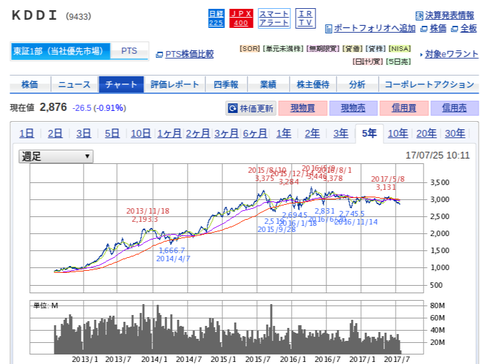This screenshot has height=364, width=480.
Task: Open the 業績 tab
Action: [x=268, y=84]
